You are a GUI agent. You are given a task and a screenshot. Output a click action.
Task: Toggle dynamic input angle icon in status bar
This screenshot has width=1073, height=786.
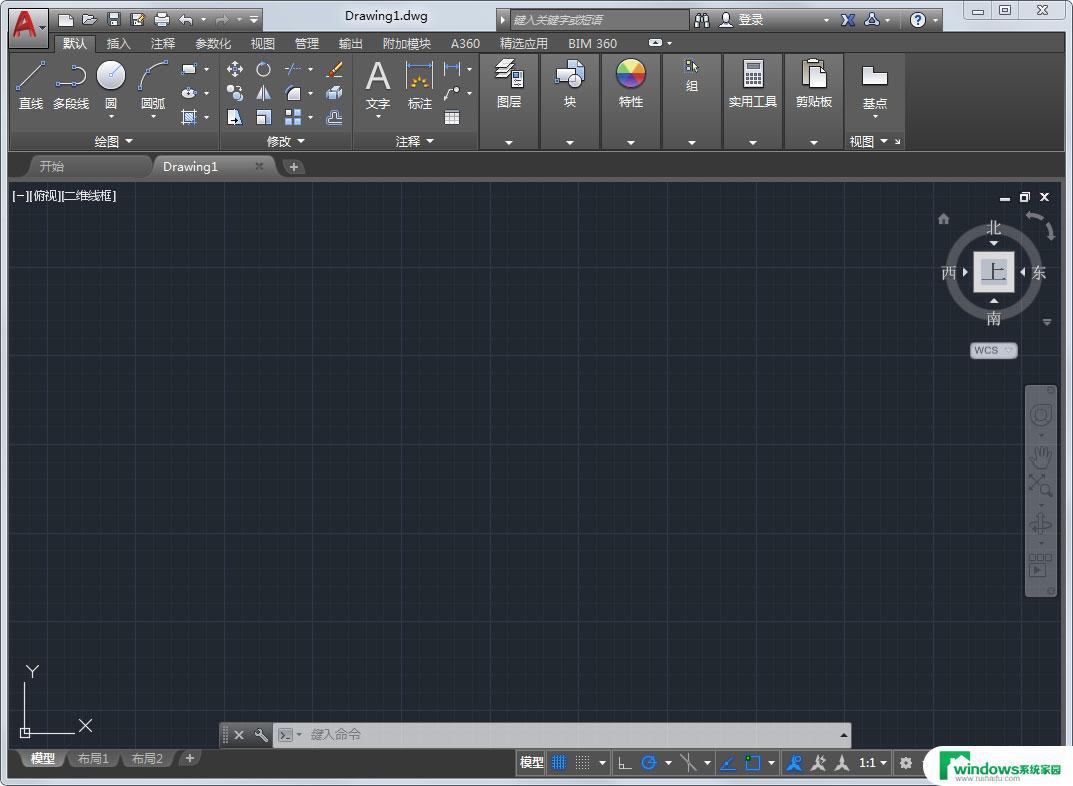[x=728, y=762]
